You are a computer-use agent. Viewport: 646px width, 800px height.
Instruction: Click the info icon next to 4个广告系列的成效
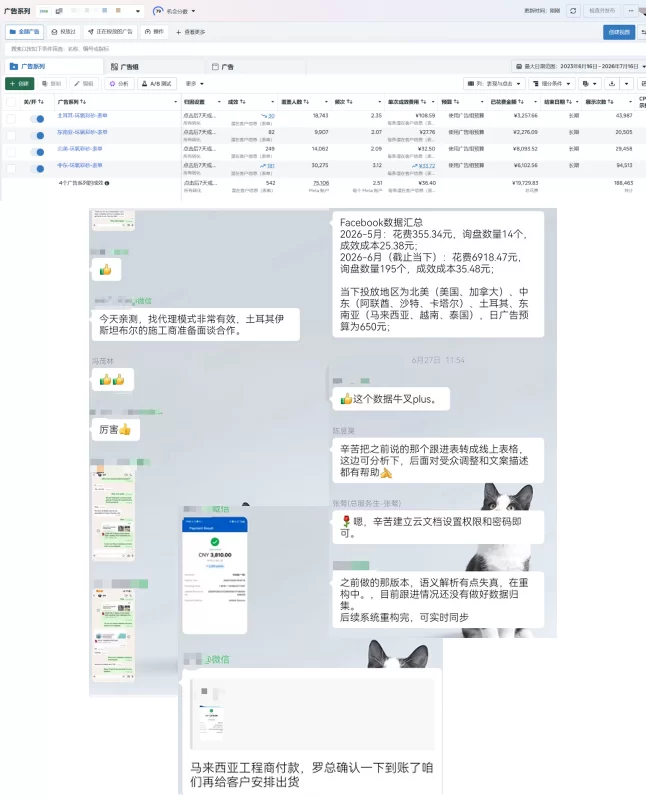tap(107, 183)
